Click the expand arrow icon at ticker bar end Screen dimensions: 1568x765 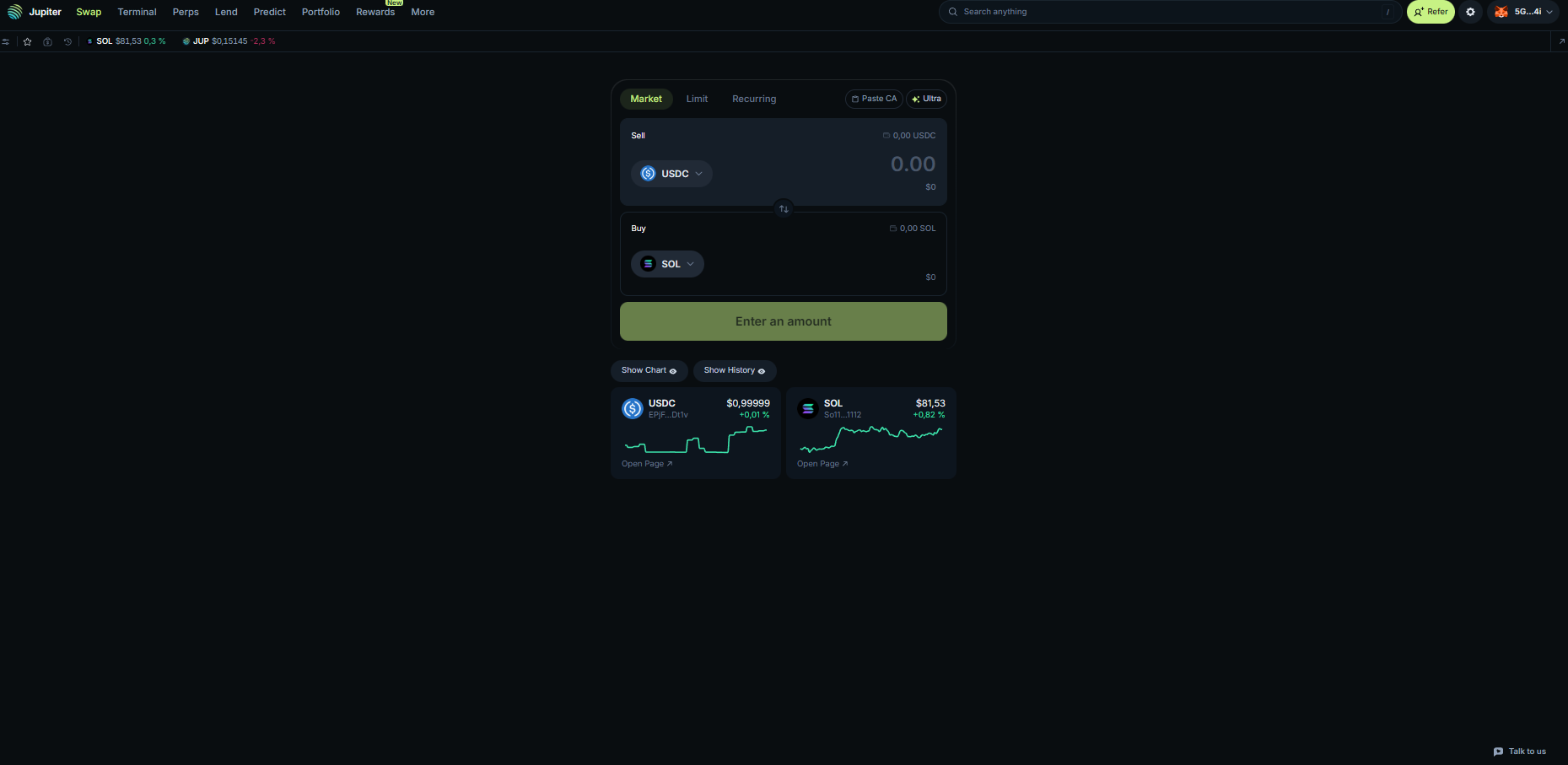pos(1561,41)
